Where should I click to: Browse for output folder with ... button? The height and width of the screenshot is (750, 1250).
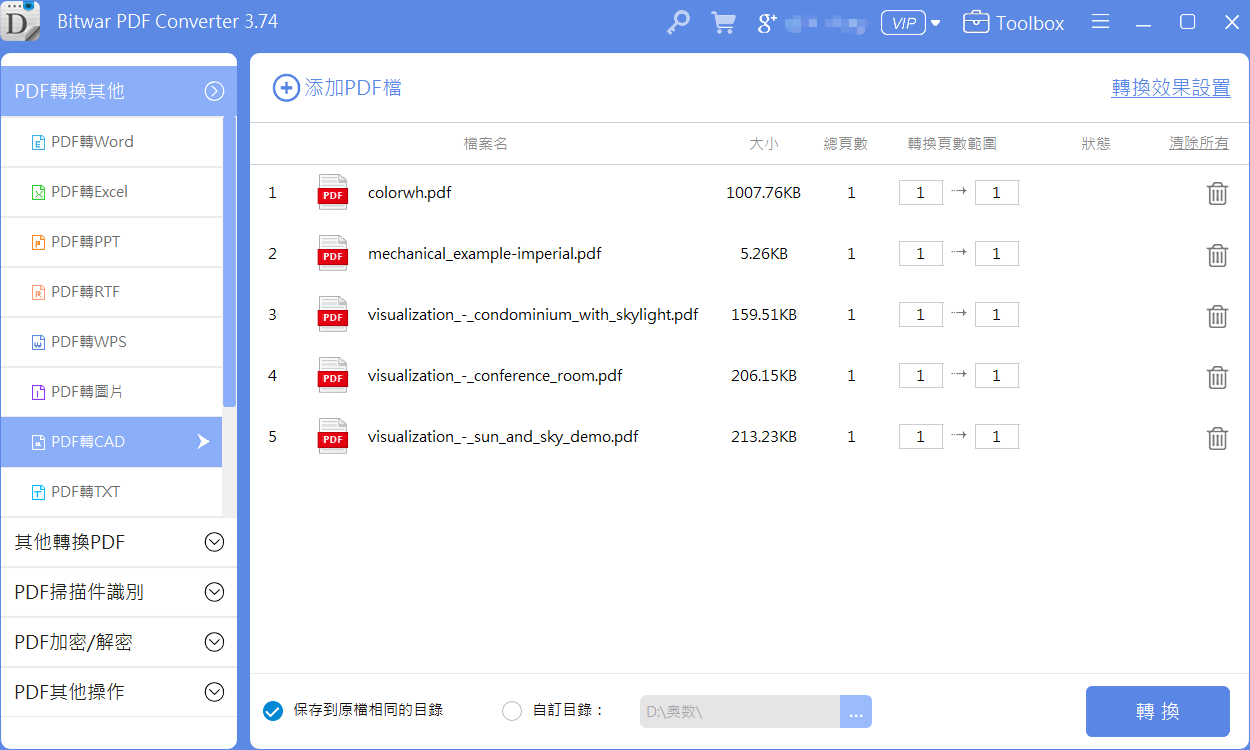pyautogui.click(x=856, y=712)
